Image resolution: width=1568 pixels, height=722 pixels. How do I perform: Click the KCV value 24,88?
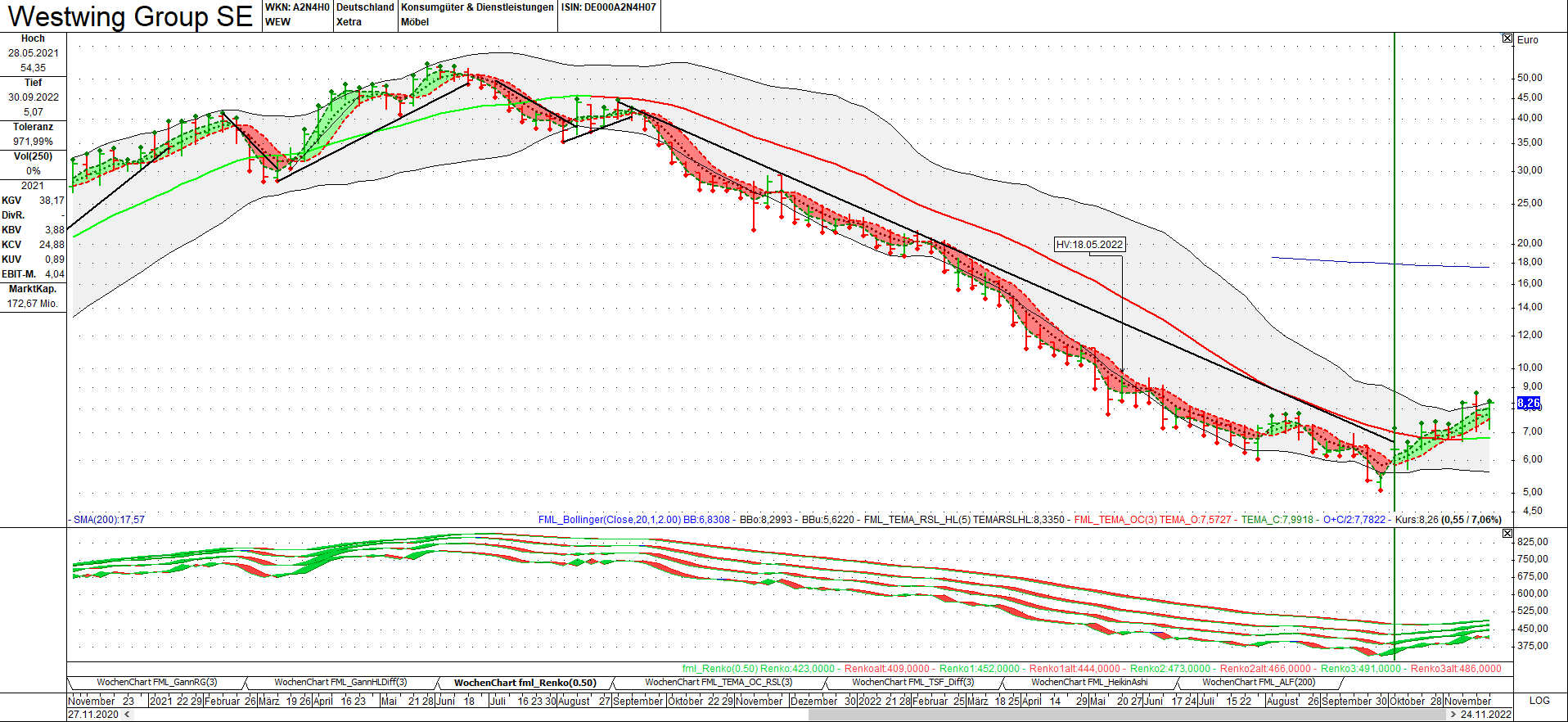(52, 245)
